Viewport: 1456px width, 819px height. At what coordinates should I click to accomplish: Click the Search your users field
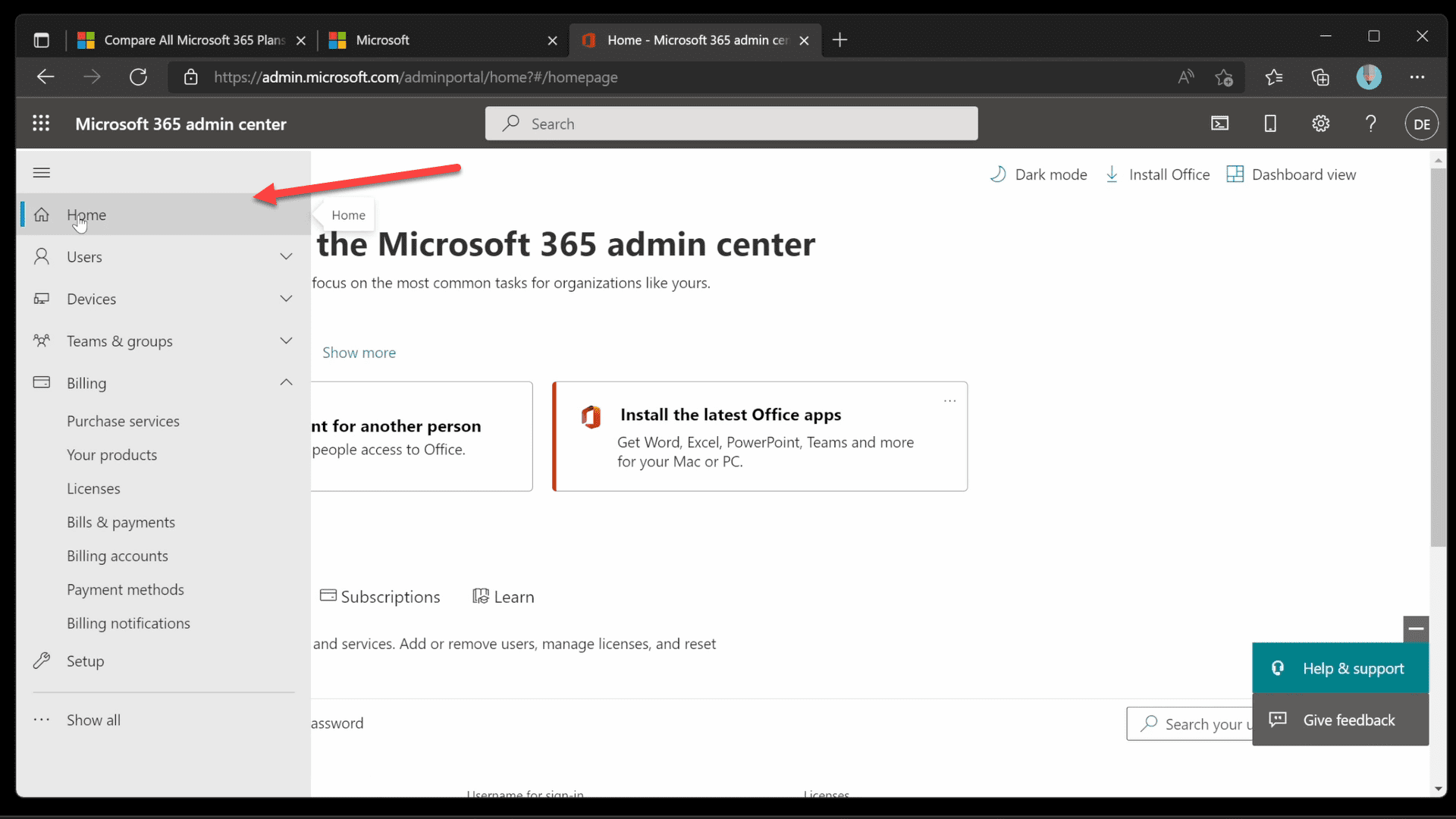click(x=1191, y=723)
